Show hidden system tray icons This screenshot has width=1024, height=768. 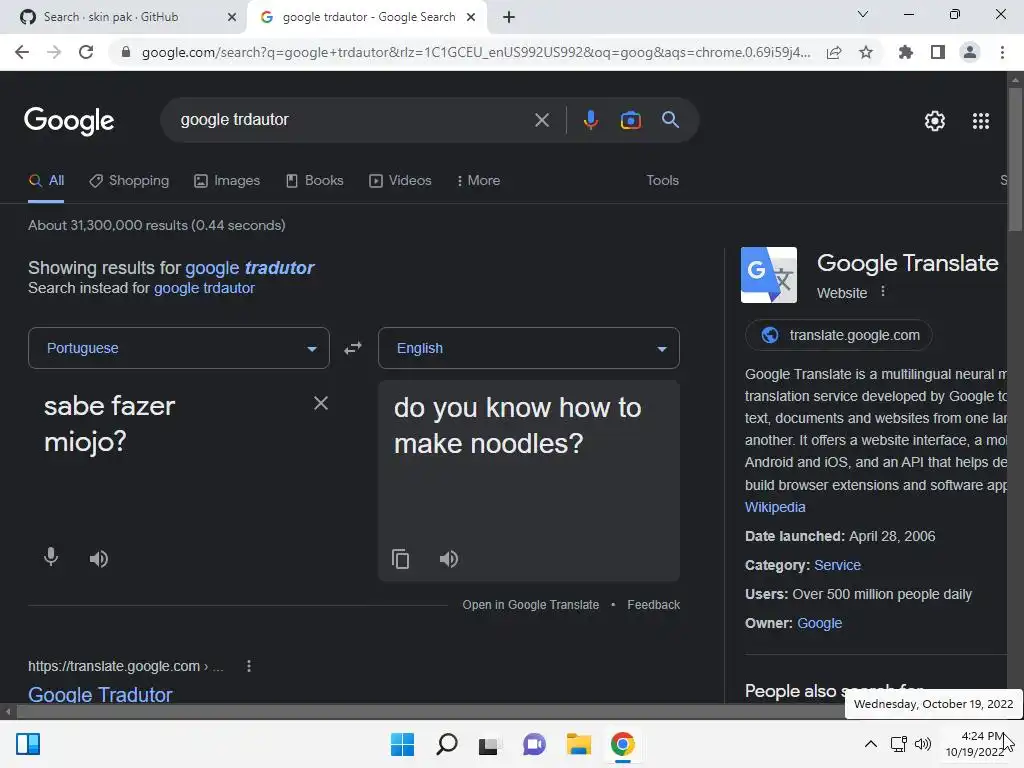(871, 744)
